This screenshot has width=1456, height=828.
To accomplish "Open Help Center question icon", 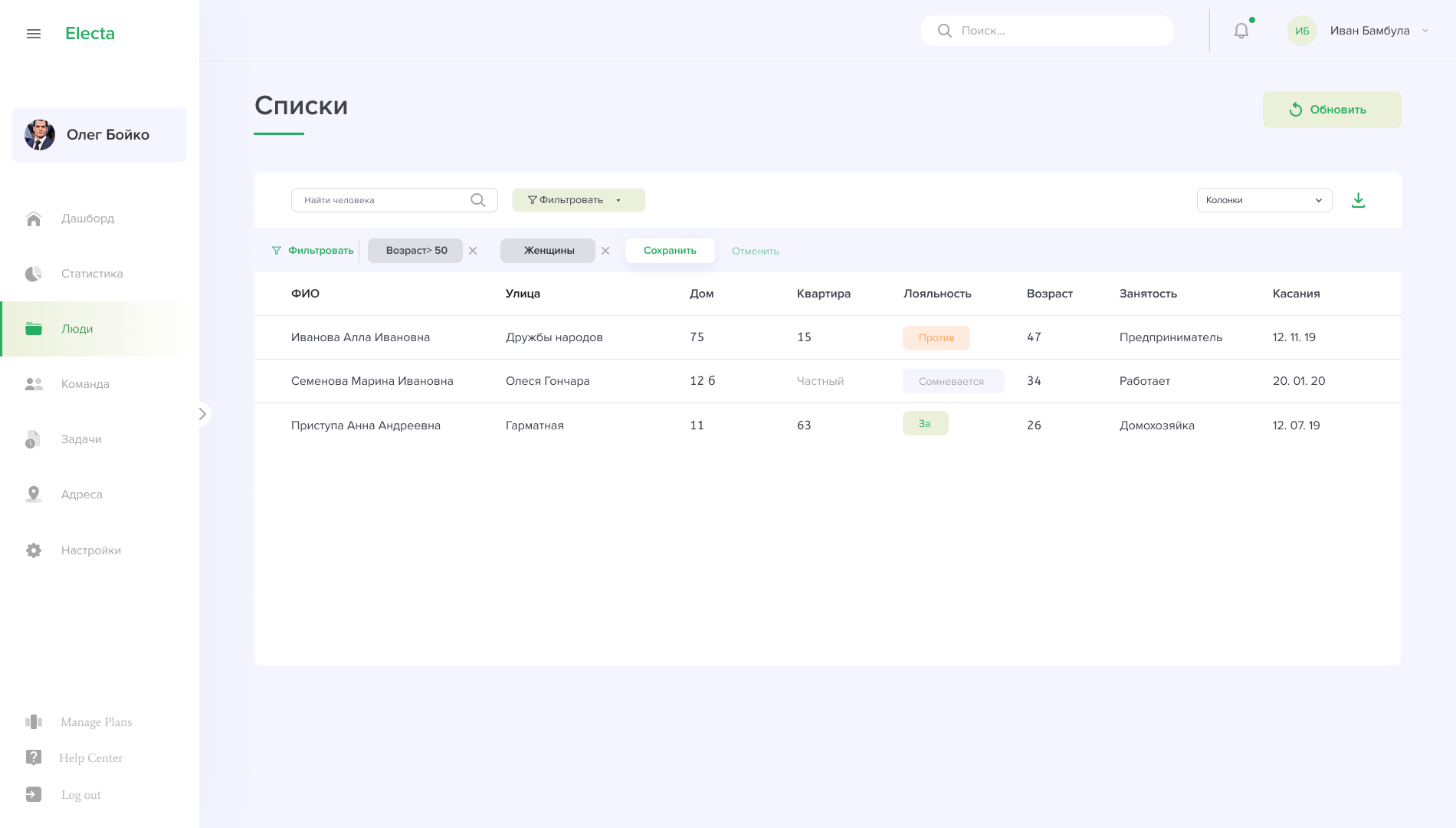I will pyautogui.click(x=34, y=757).
